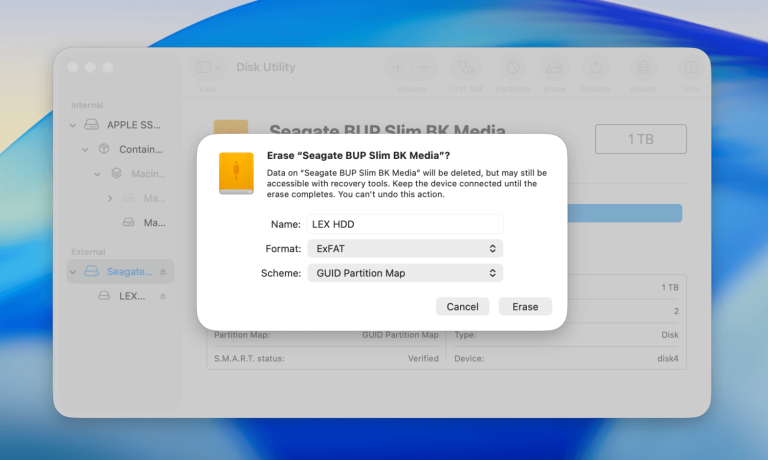
Task: Click the remove Volume minus icon
Action: [424, 67]
